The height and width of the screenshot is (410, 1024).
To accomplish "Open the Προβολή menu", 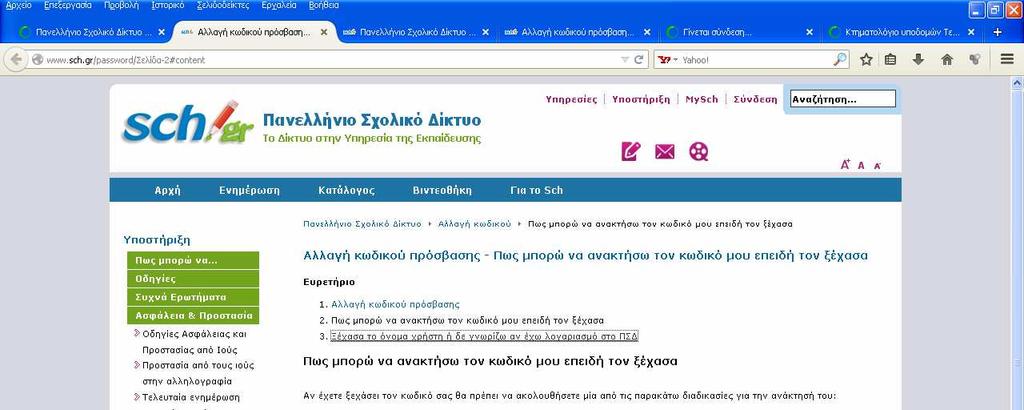I will (121, 5).
